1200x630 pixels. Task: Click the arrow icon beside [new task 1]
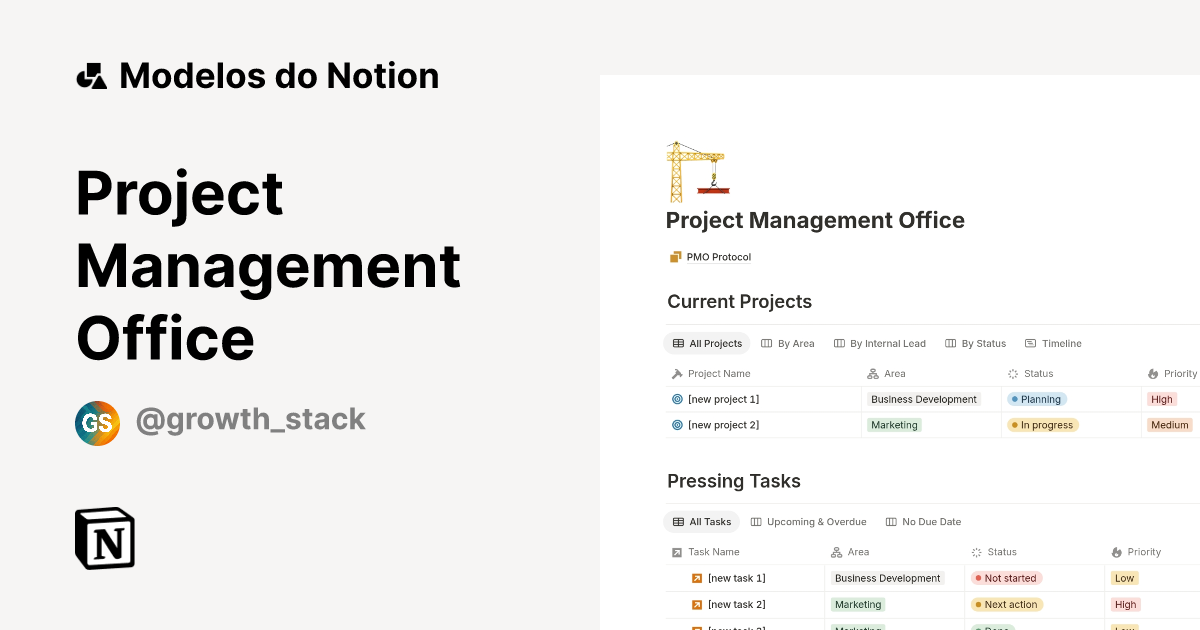(x=696, y=578)
